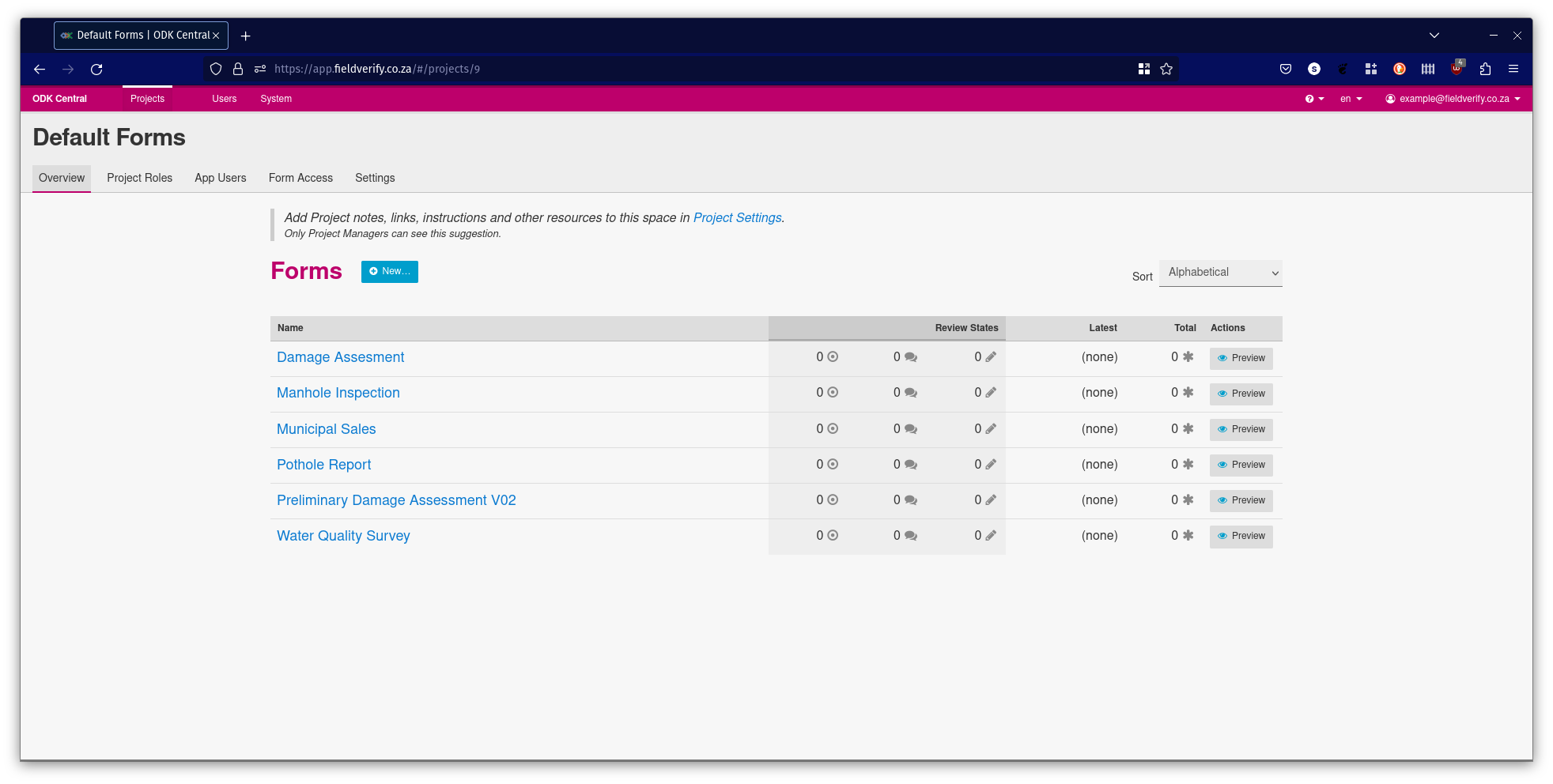Bookmark this page with the star icon
The image size is (1553, 784).
[x=1166, y=69]
